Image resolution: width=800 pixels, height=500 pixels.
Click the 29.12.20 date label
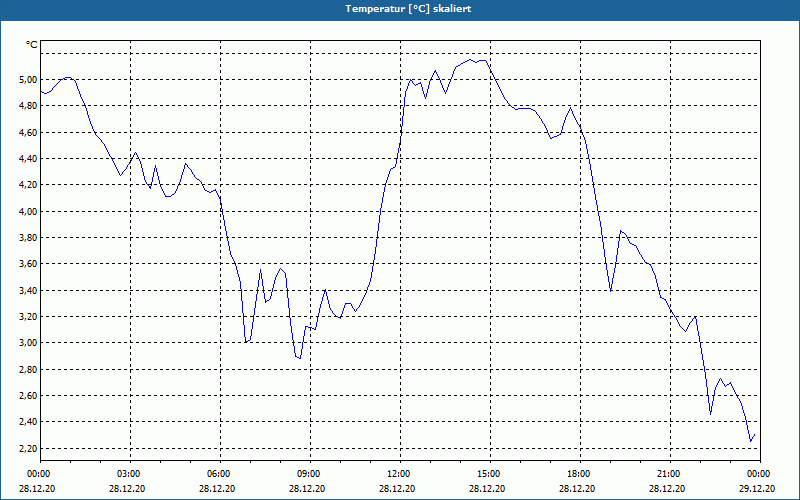pyautogui.click(x=757, y=488)
